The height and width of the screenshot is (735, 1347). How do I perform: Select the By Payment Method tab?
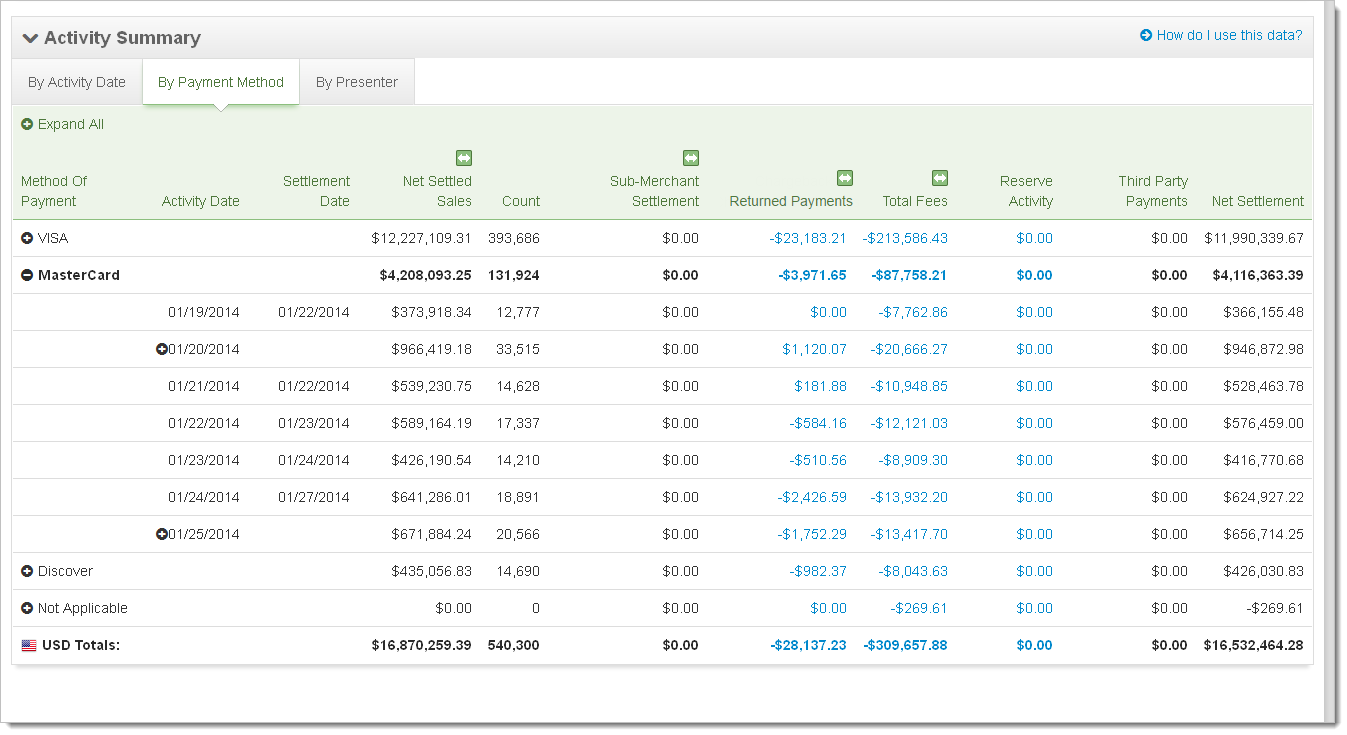pos(221,82)
